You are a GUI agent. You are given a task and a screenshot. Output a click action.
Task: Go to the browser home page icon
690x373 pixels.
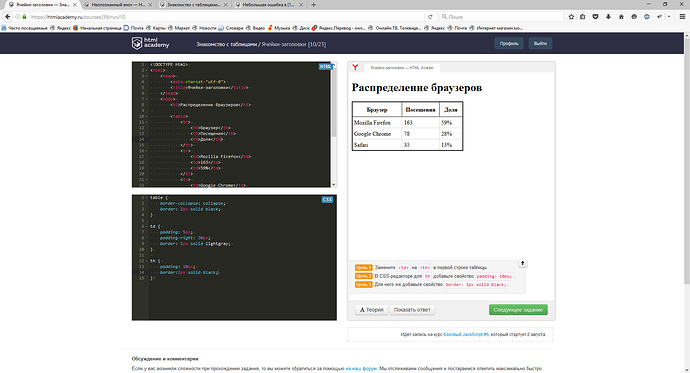tap(621, 17)
